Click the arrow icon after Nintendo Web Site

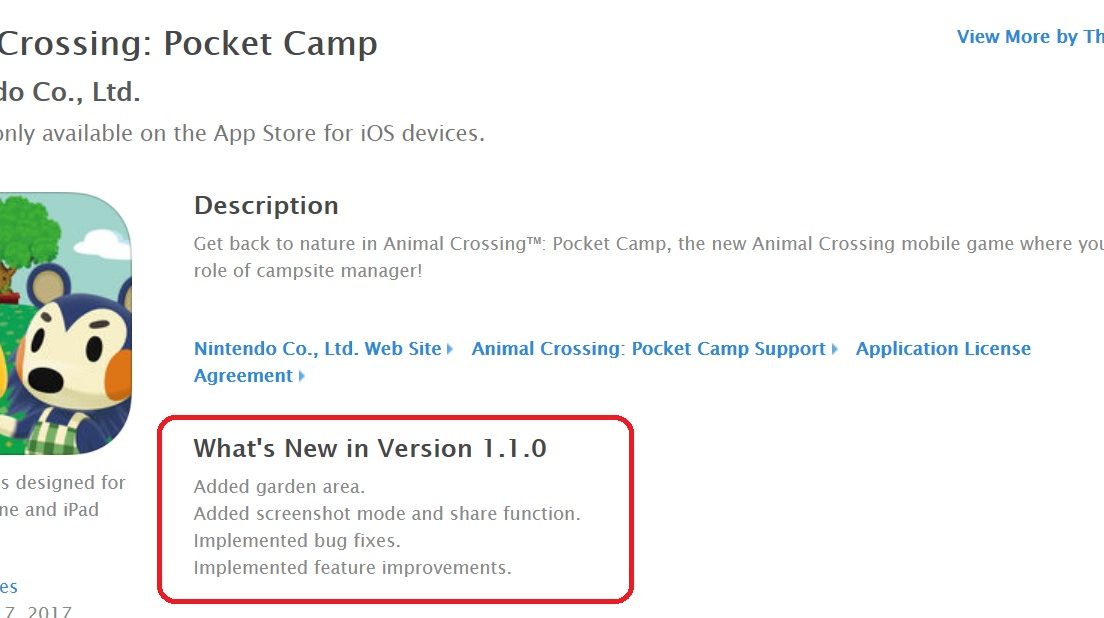point(450,349)
